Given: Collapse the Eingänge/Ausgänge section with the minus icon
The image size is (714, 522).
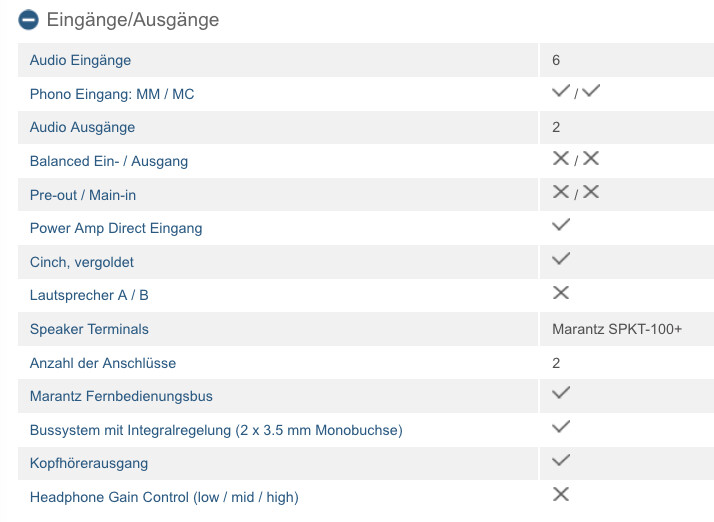Looking at the screenshot, I should pyautogui.click(x=28, y=20).
